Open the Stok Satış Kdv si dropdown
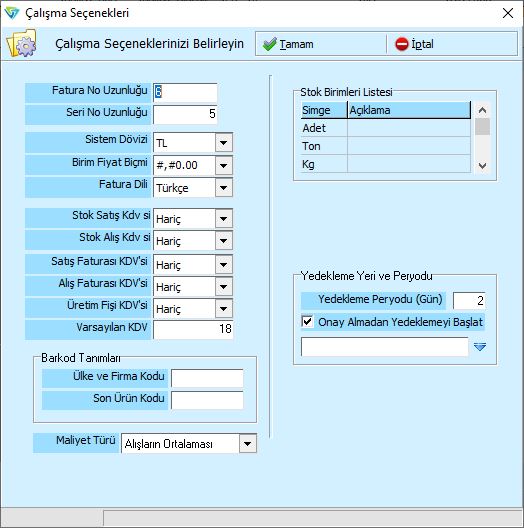The width and height of the screenshot is (524, 528). tap(224, 219)
